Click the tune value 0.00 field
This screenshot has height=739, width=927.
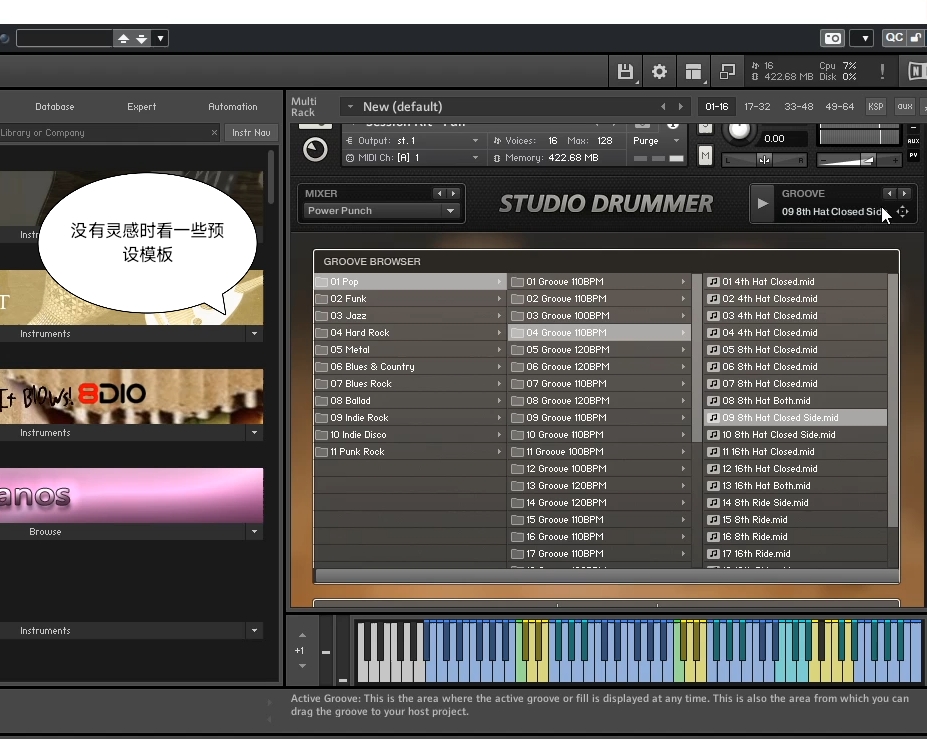point(783,138)
